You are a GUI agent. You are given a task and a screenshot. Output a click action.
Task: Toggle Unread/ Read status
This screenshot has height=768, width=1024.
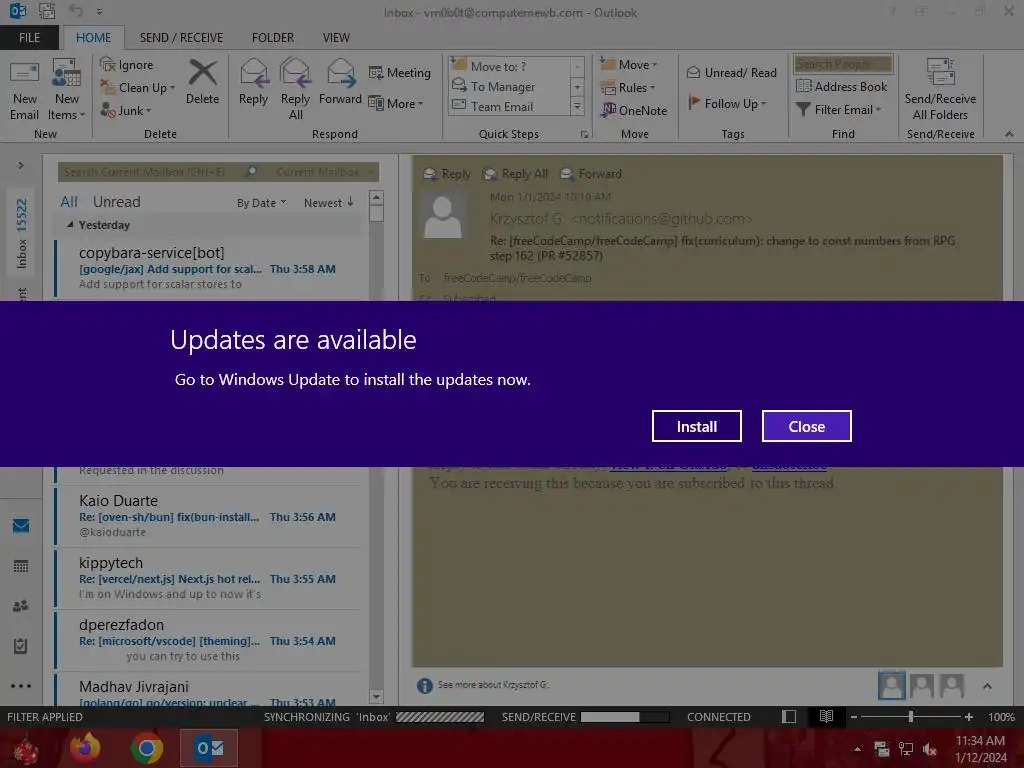[731, 72]
